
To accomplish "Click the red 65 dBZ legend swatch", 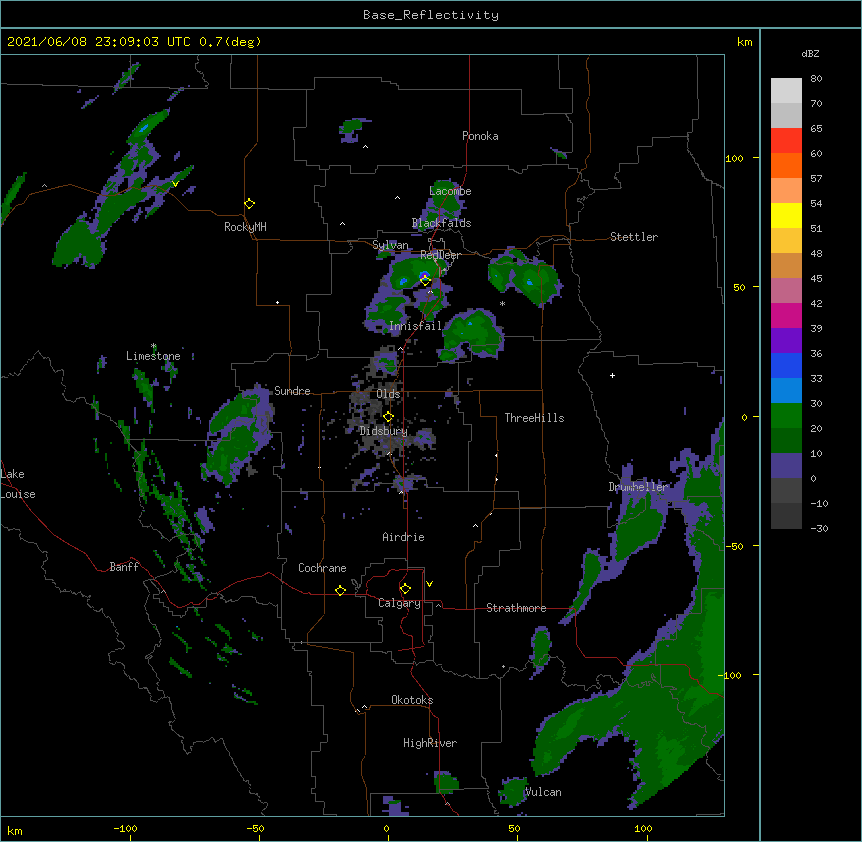I will [x=786, y=140].
